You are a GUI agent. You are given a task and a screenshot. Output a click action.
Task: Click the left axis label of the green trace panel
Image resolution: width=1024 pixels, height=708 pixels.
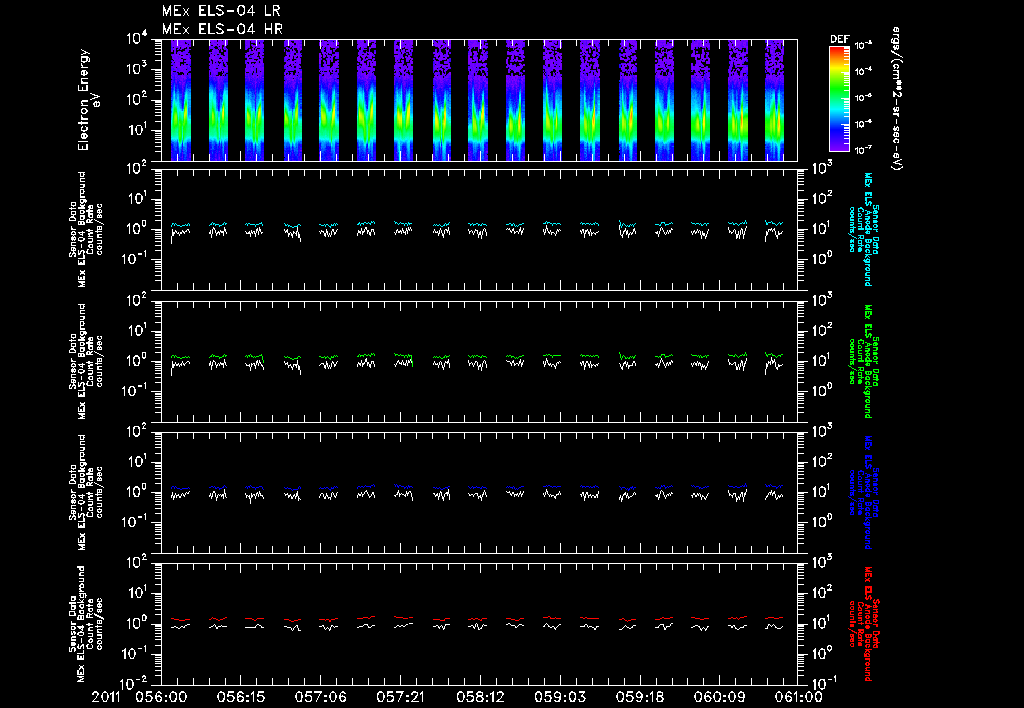86,361
